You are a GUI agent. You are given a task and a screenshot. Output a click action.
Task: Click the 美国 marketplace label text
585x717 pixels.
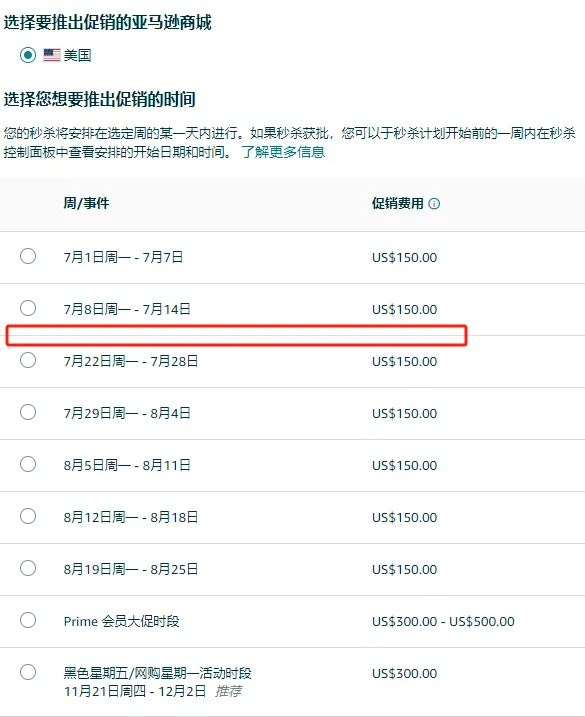click(x=77, y=55)
